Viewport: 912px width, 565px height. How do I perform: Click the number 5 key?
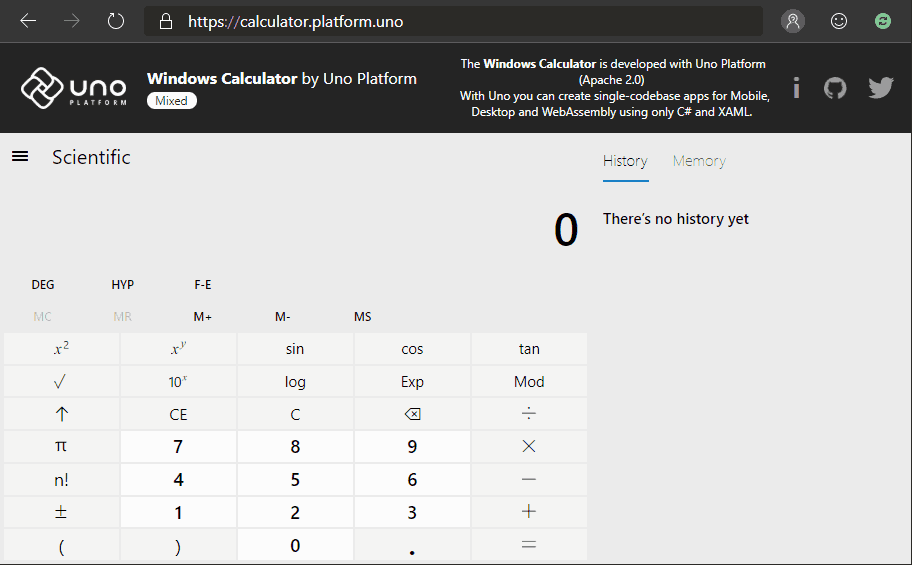click(295, 479)
